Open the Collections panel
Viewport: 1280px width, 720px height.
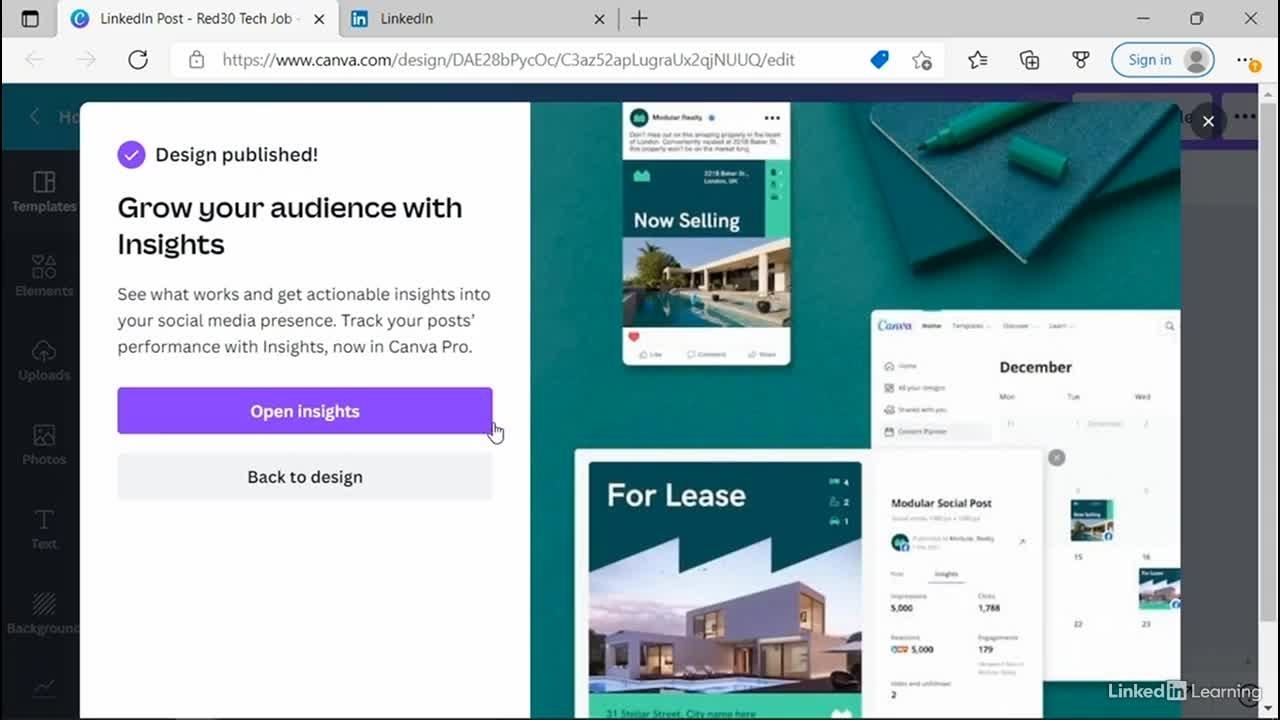(x=1029, y=60)
